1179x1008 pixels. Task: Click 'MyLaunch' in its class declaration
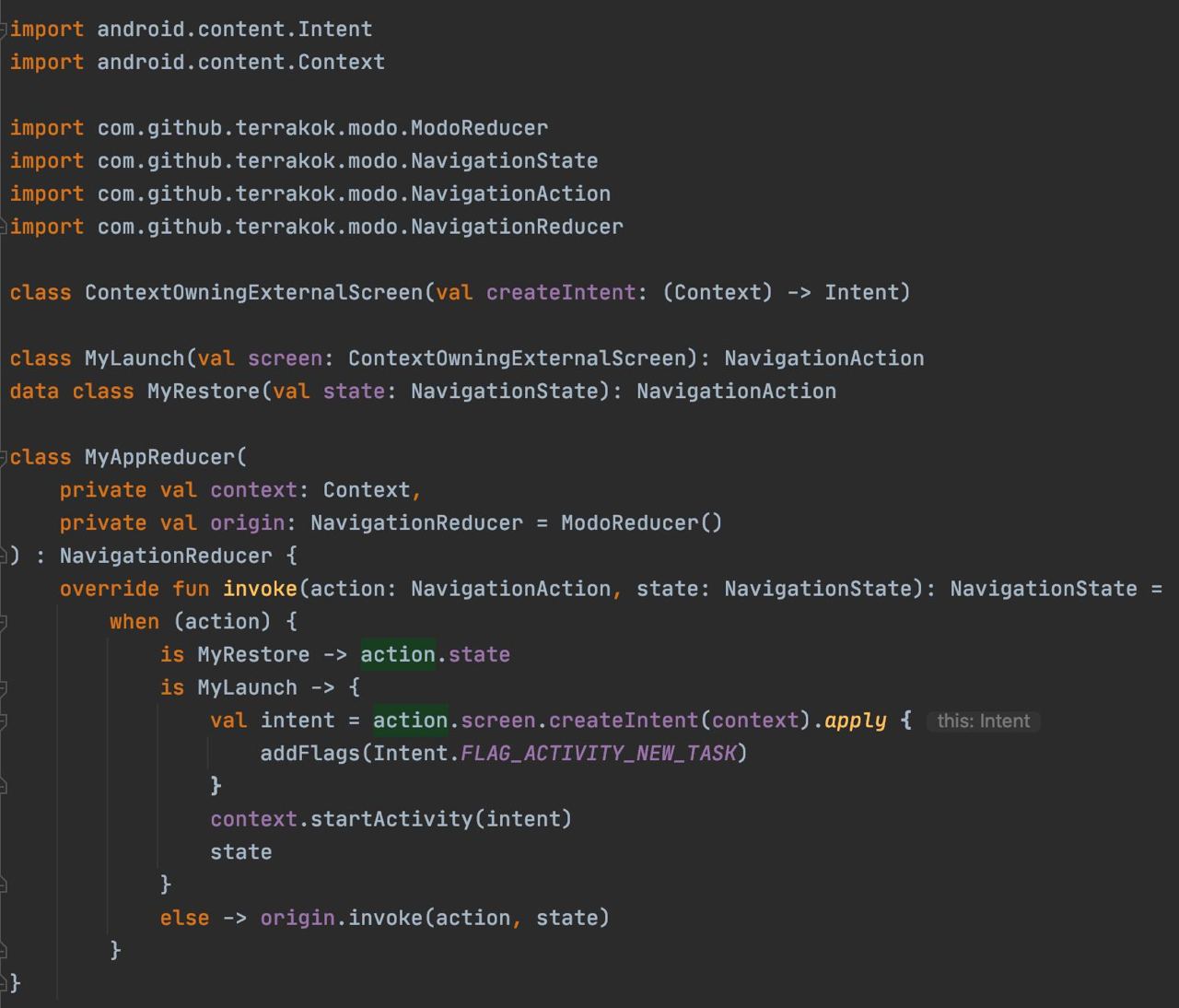pos(134,358)
